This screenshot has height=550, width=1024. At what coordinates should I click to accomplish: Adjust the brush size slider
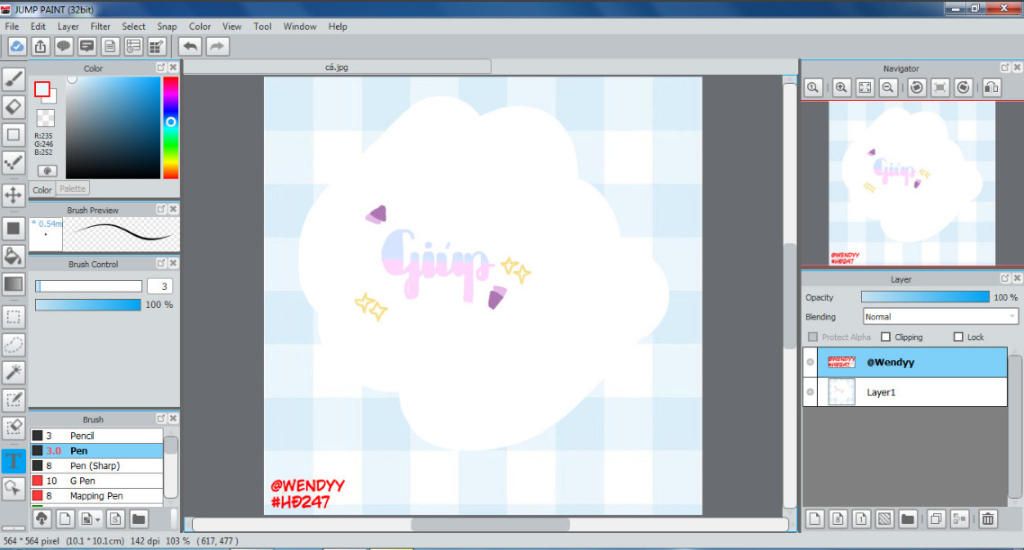click(x=88, y=286)
